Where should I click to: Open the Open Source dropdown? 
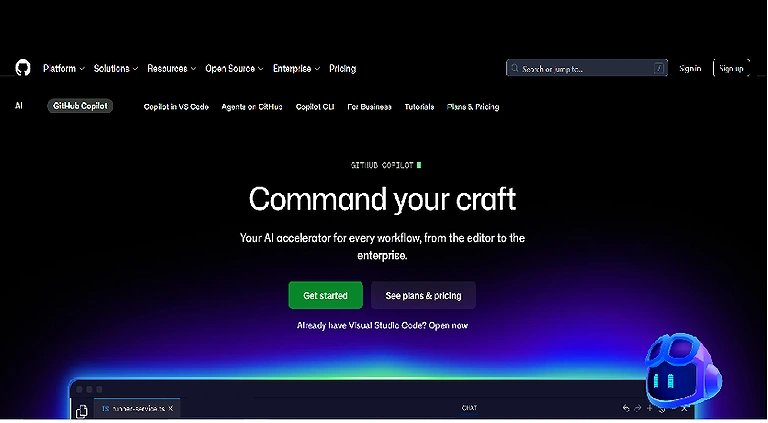click(234, 69)
